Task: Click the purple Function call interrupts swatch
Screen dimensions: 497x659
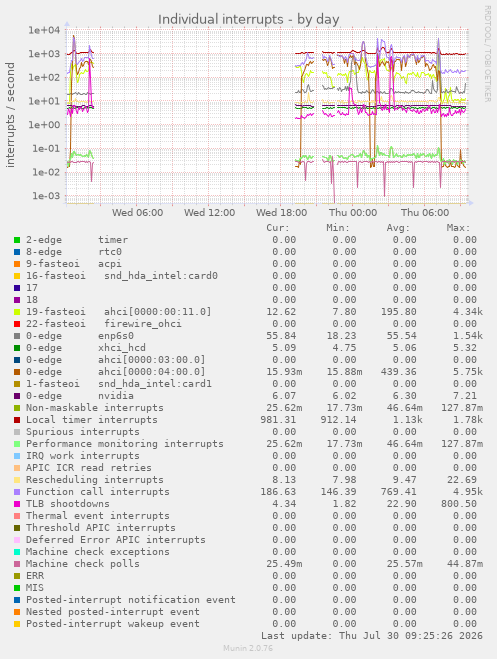Action: [17, 492]
